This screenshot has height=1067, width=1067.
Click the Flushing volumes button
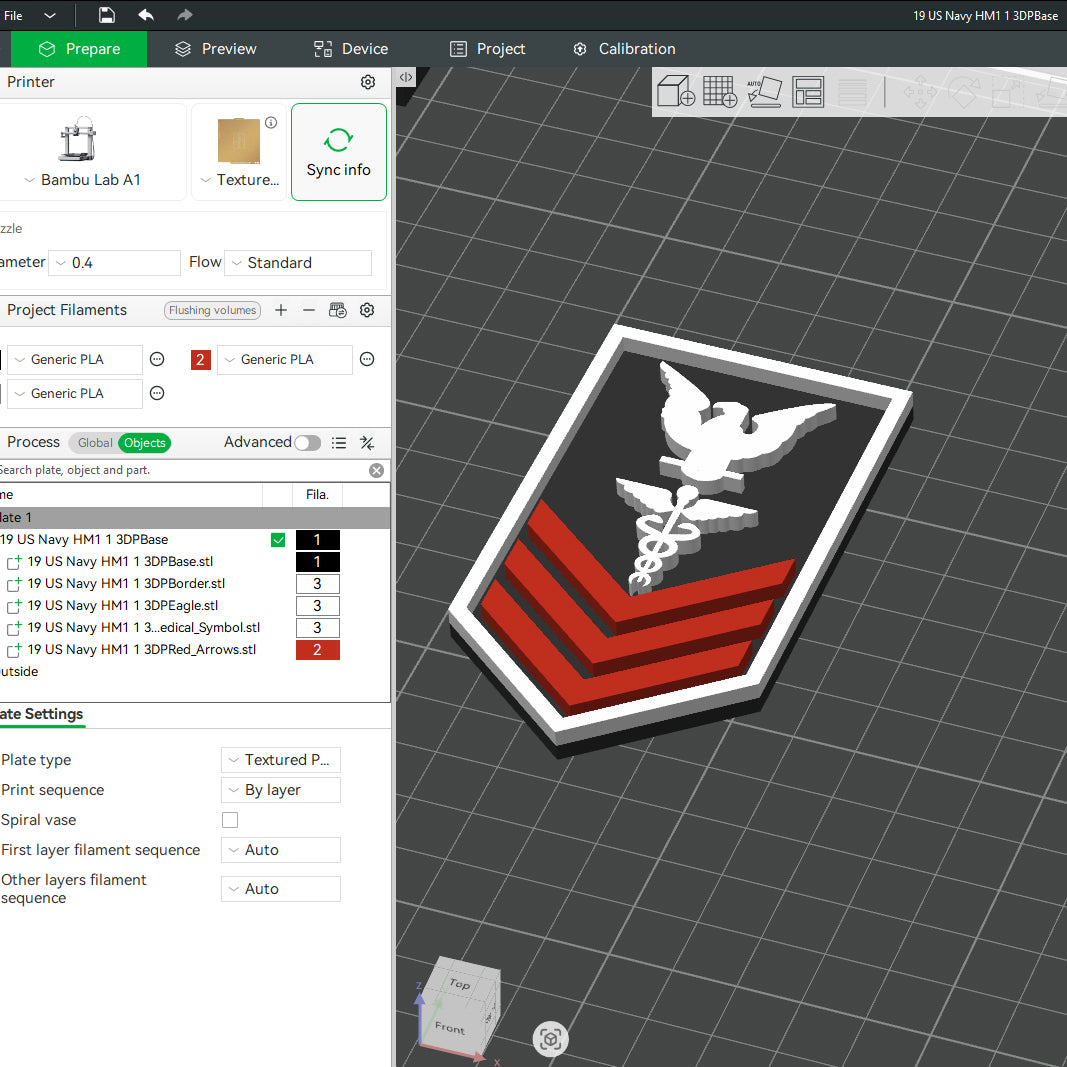click(x=212, y=310)
